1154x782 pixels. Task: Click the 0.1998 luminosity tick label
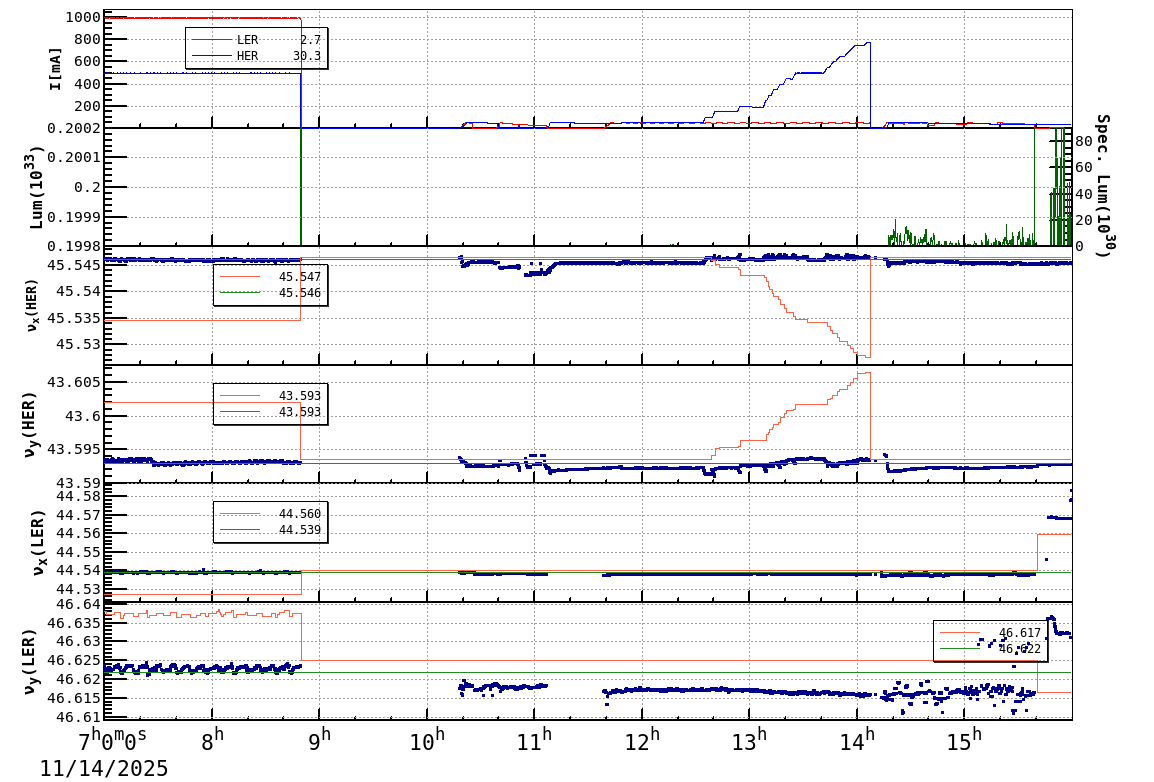pos(74,246)
